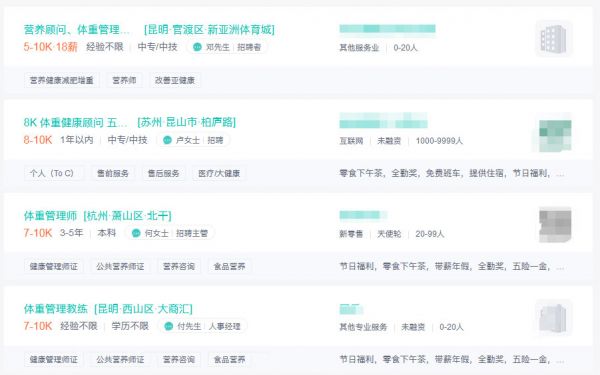Screen dimensions: 600x375
Task: Click blurred company name of first listing
Action: (387, 29)
